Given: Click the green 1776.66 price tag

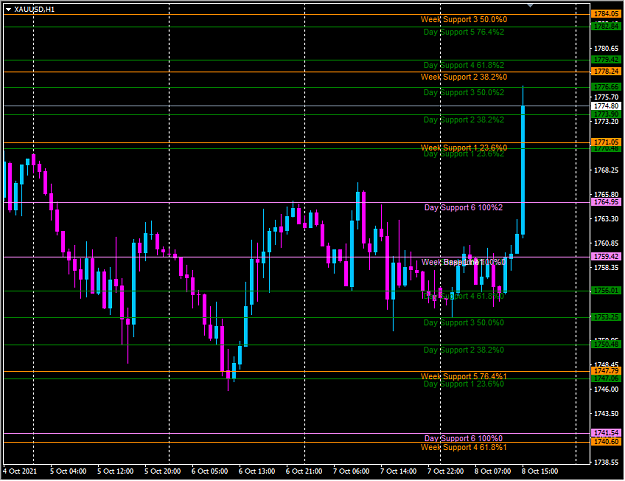Looking at the screenshot, I should [x=606, y=87].
